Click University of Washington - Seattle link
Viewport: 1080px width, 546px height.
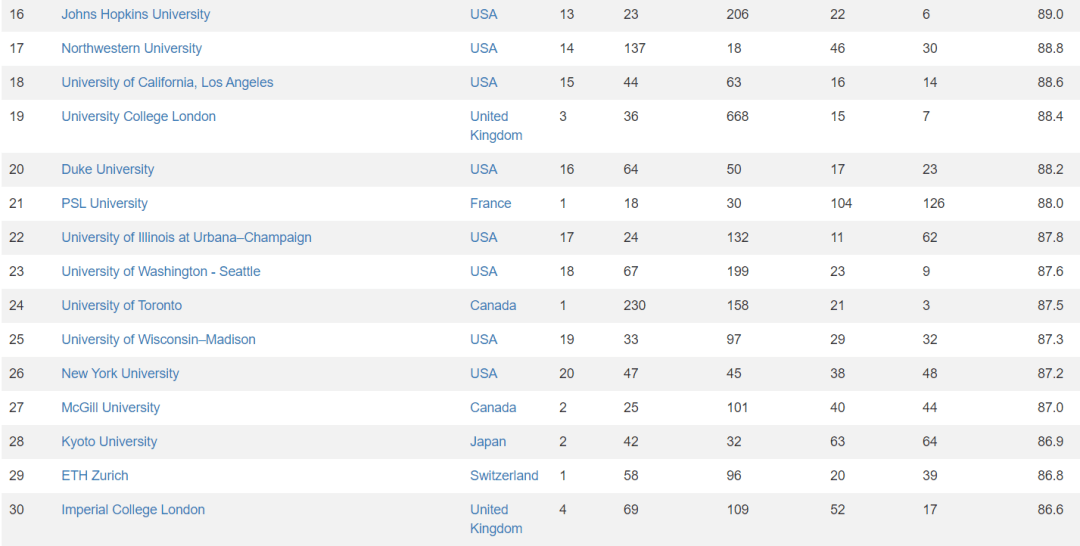tap(160, 272)
